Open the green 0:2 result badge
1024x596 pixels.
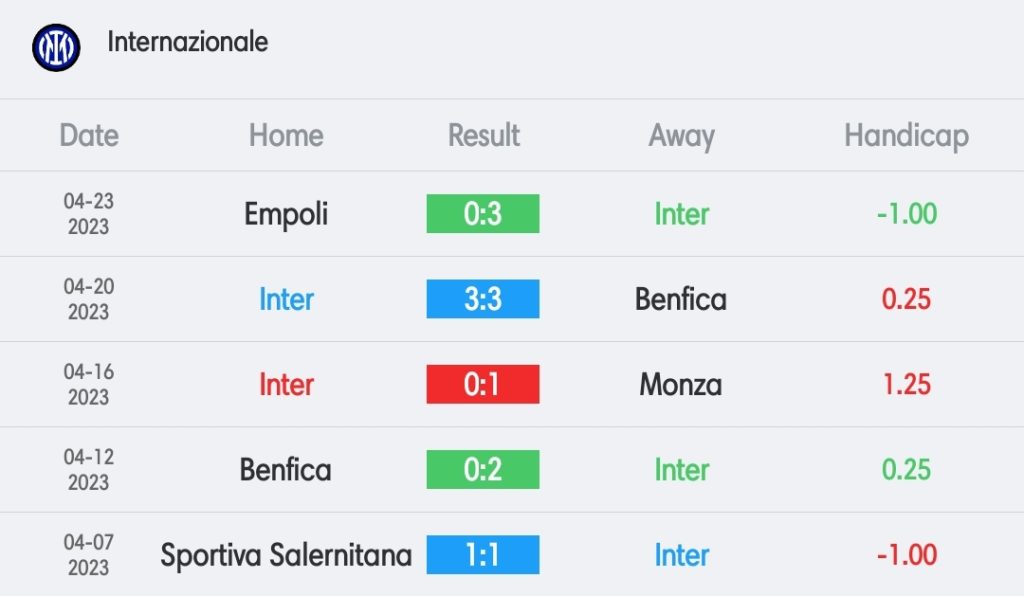click(483, 469)
